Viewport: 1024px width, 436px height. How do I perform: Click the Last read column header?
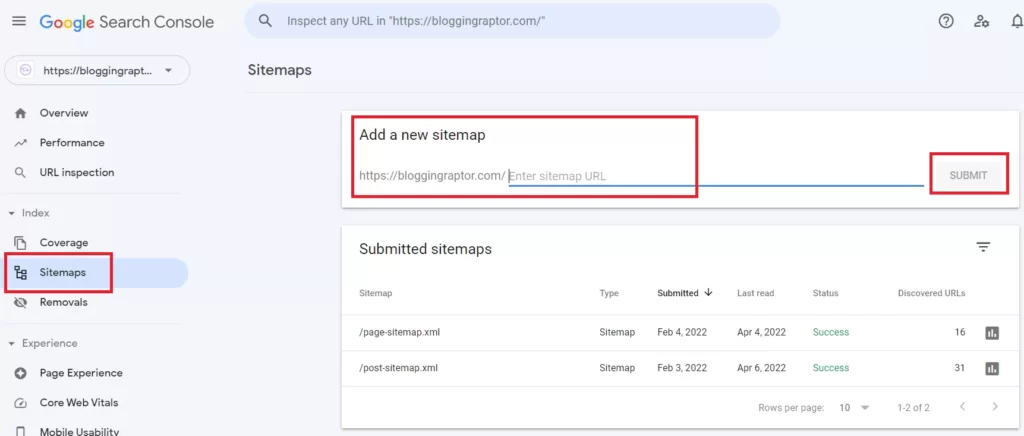756,293
